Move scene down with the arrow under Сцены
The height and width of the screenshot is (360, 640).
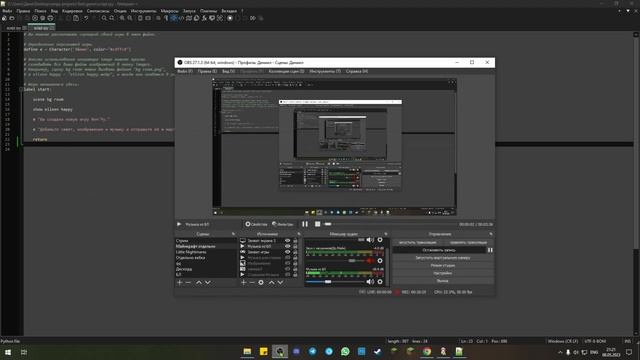click(x=208, y=282)
